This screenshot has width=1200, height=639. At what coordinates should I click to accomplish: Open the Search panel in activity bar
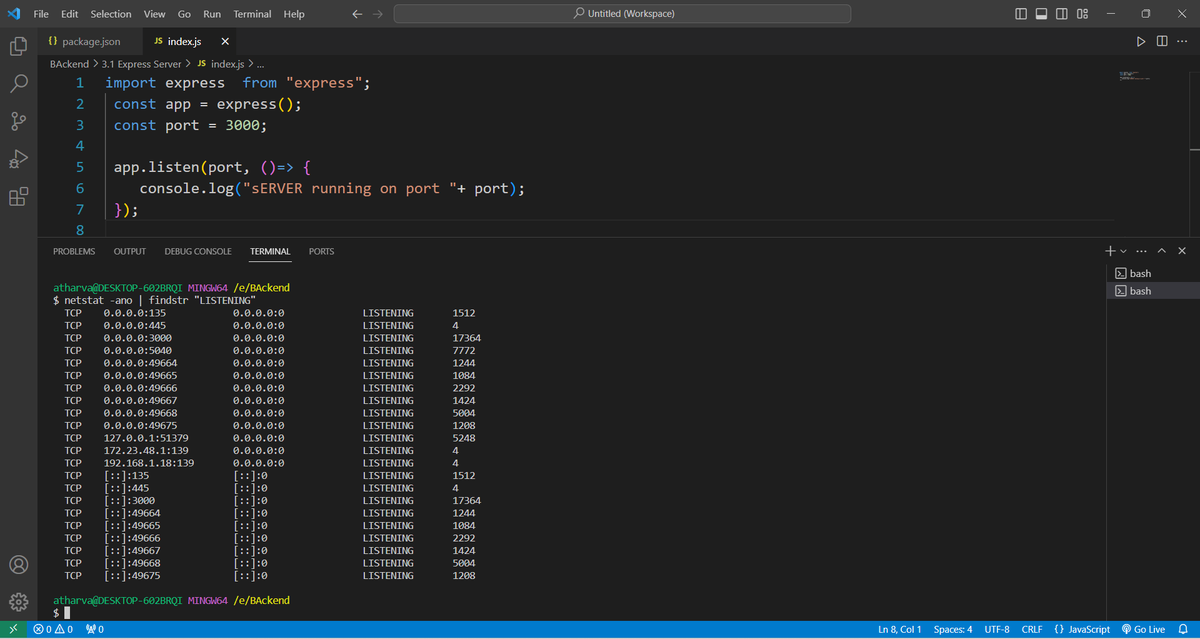(x=18, y=83)
